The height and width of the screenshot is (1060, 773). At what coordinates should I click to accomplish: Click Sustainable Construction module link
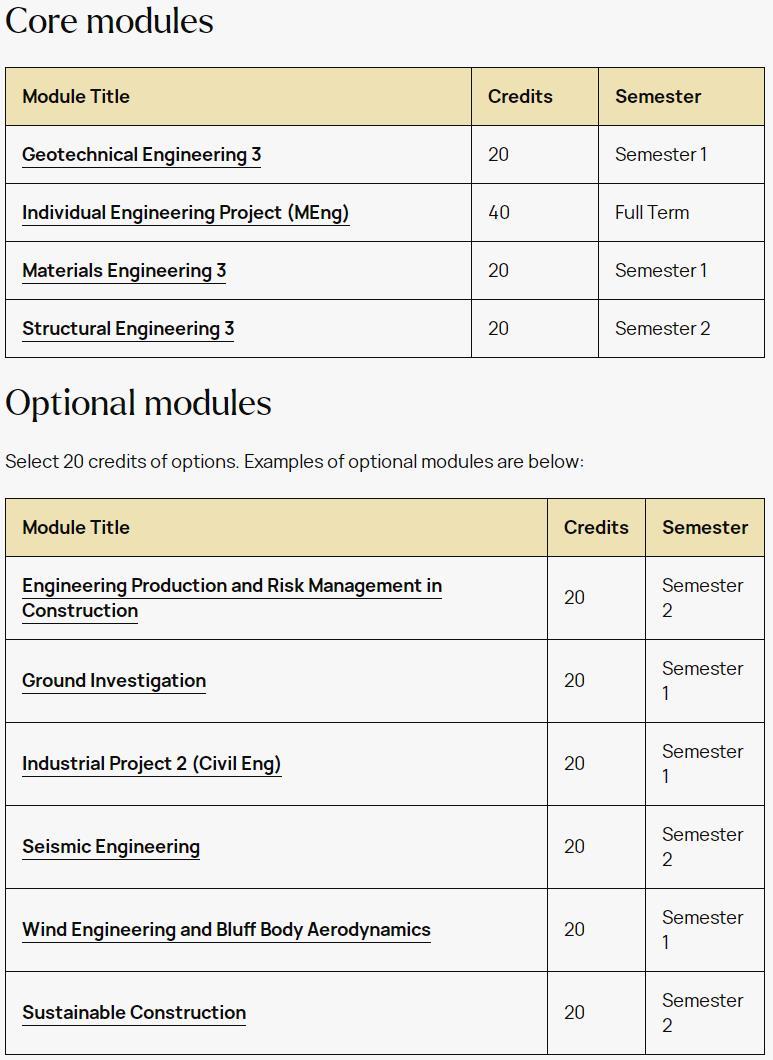(x=134, y=1013)
